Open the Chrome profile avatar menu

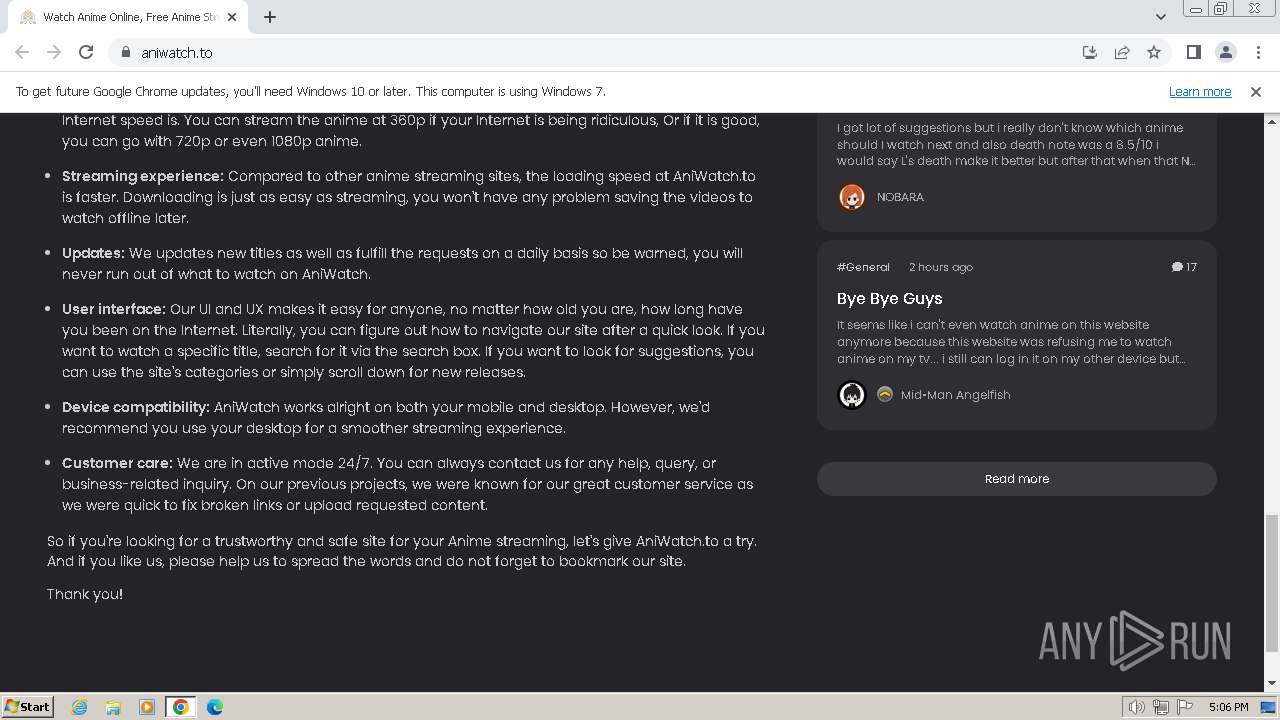1225,52
